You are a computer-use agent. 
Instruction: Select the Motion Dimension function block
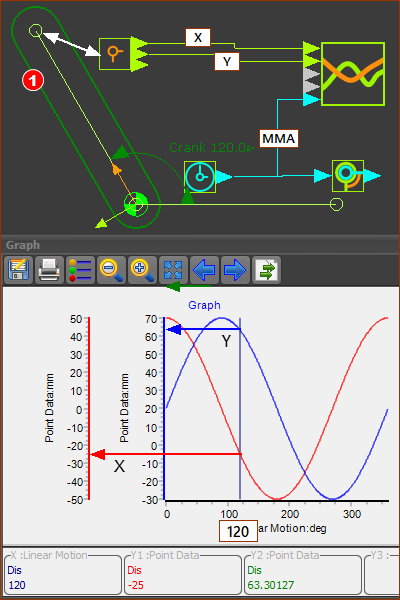coord(348,176)
